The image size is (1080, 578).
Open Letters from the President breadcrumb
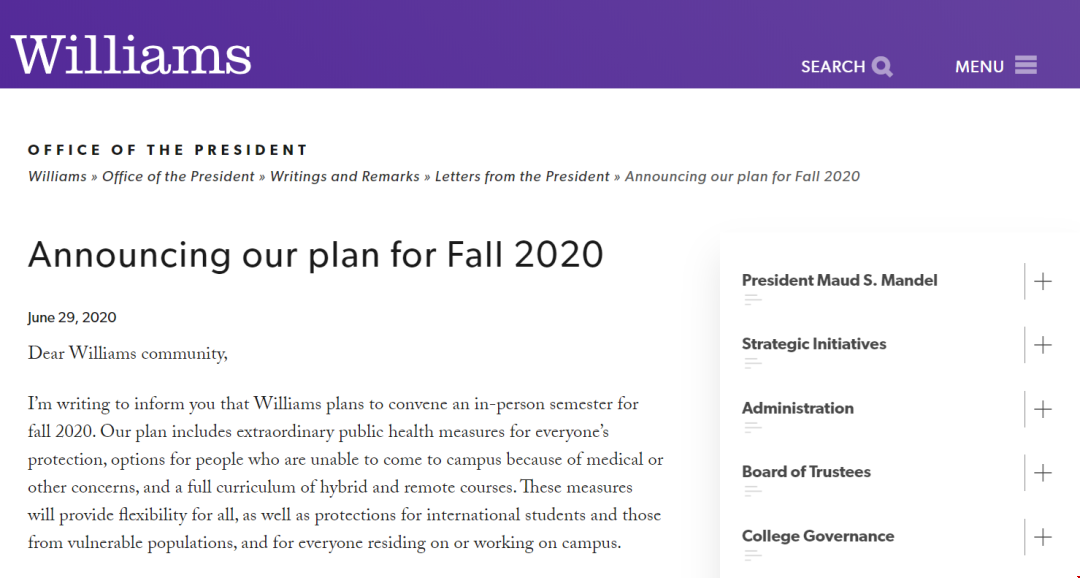[522, 176]
